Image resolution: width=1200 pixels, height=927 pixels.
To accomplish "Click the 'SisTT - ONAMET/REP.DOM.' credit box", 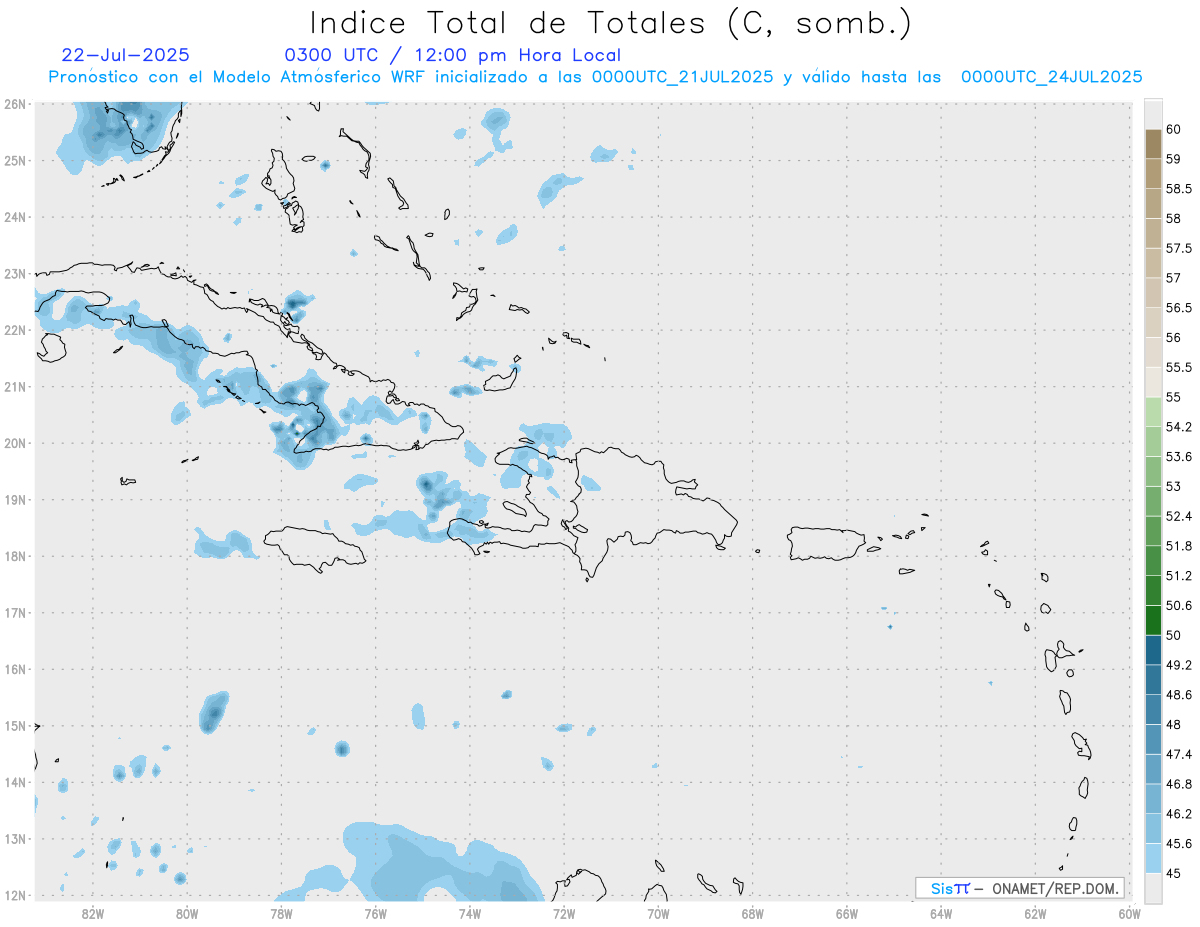I will pyautogui.click(x=1020, y=888).
